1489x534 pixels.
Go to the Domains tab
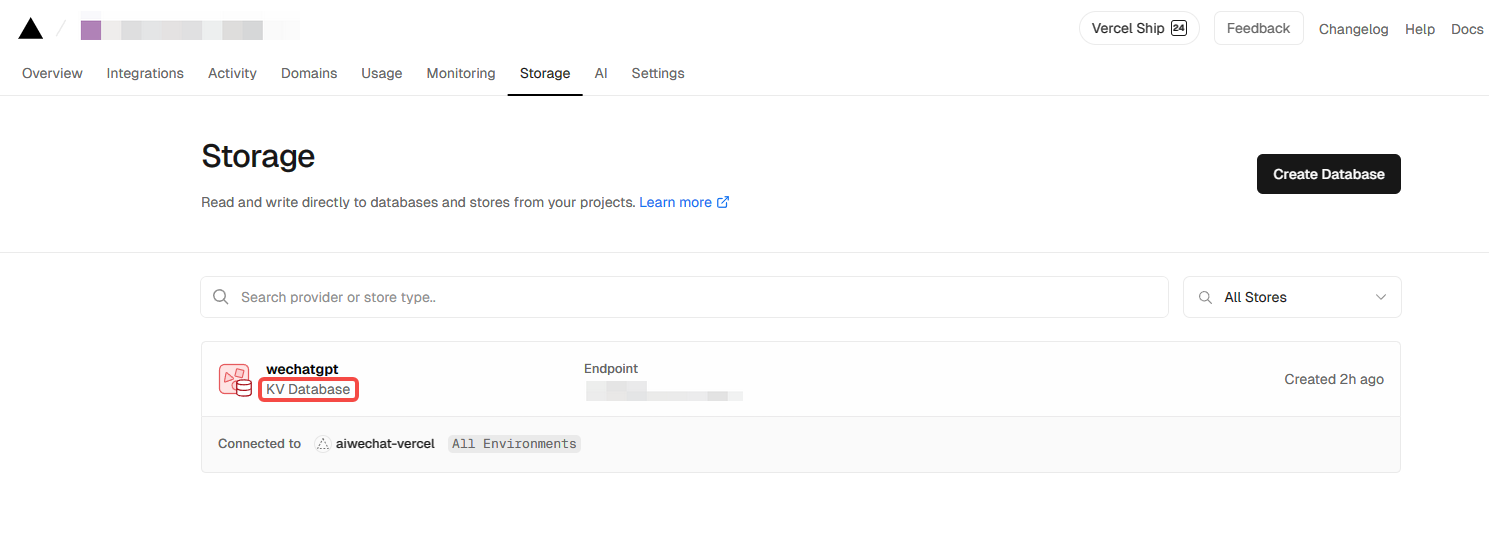(x=309, y=73)
